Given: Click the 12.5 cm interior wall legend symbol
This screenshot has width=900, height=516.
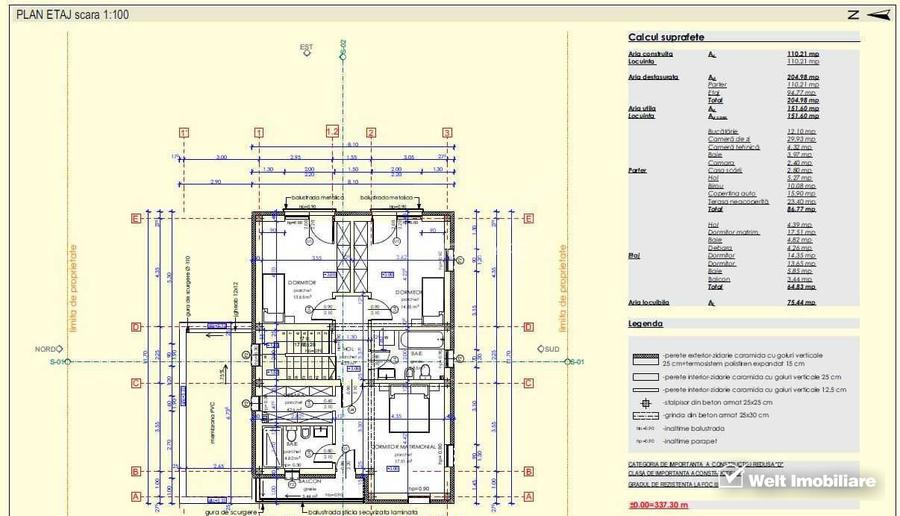Looking at the screenshot, I should 645,390.
